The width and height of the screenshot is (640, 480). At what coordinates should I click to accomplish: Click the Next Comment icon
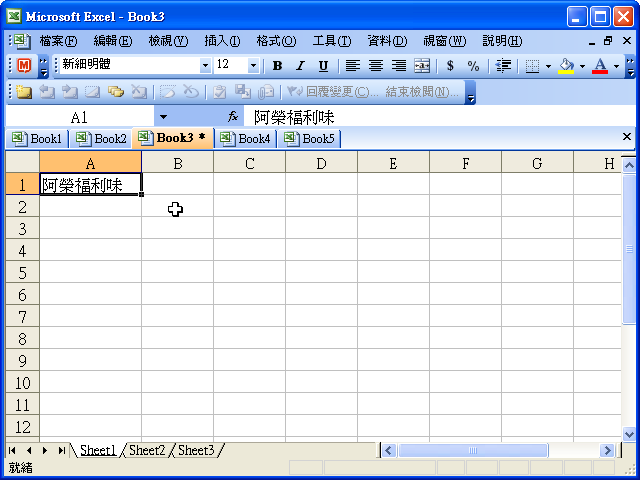coord(70,92)
